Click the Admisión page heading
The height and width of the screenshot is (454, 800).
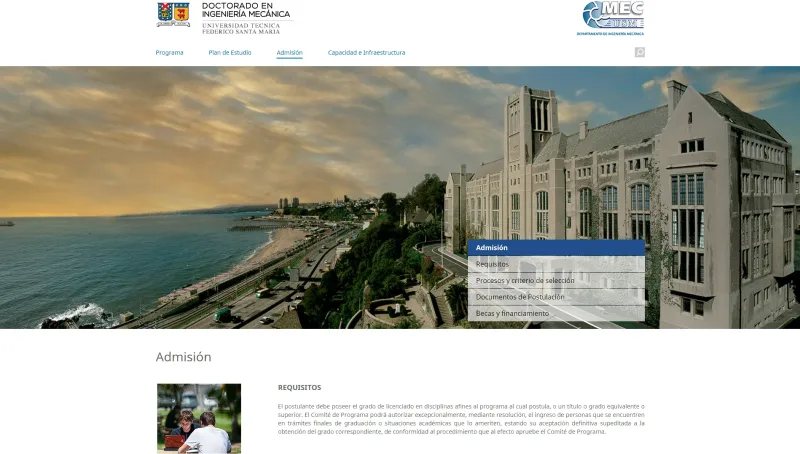[x=183, y=357]
